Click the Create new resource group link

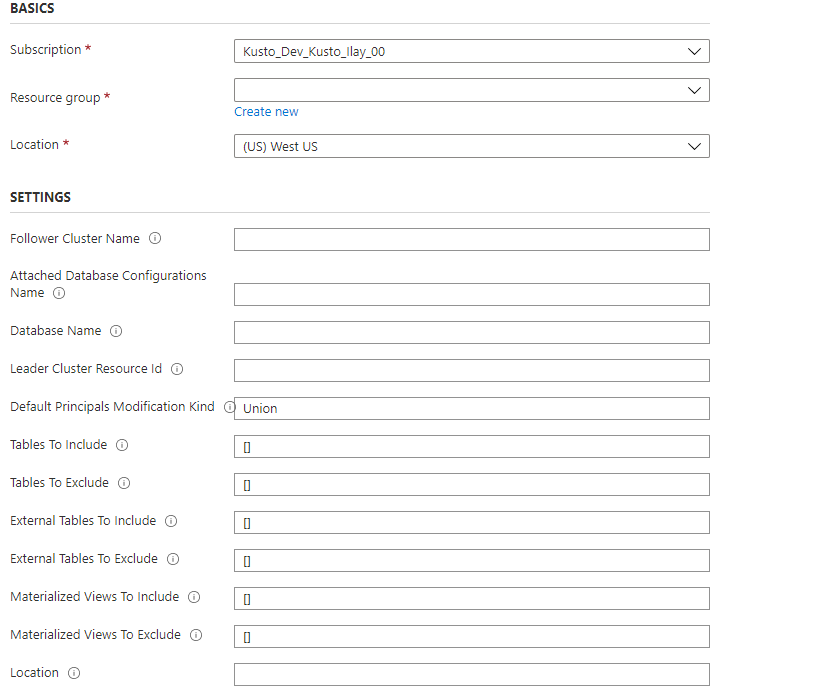[266, 111]
